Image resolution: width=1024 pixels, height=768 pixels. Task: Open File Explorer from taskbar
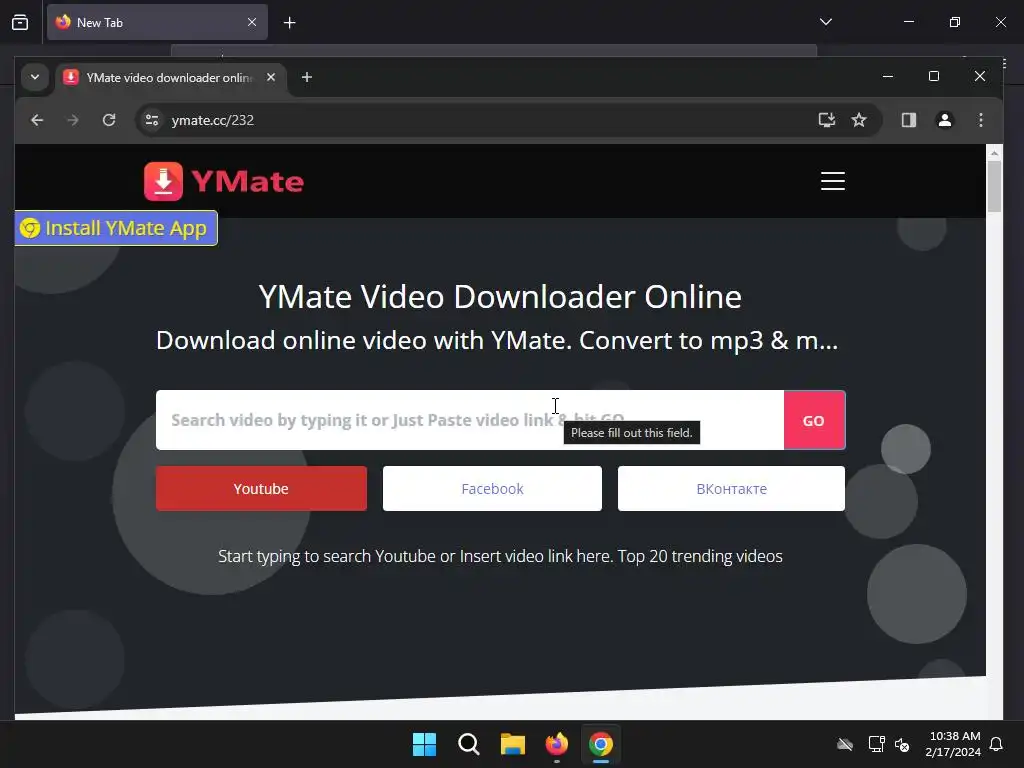pyautogui.click(x=513, y=744)
